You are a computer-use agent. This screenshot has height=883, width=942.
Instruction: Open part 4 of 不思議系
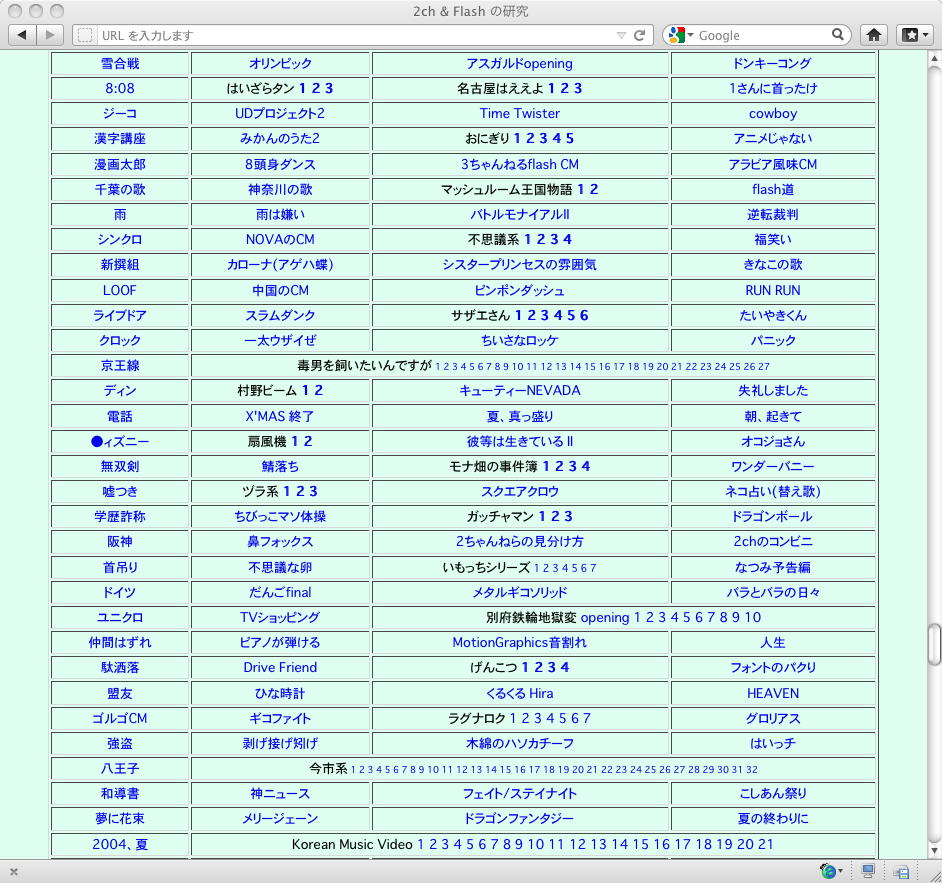click(567, 240)
